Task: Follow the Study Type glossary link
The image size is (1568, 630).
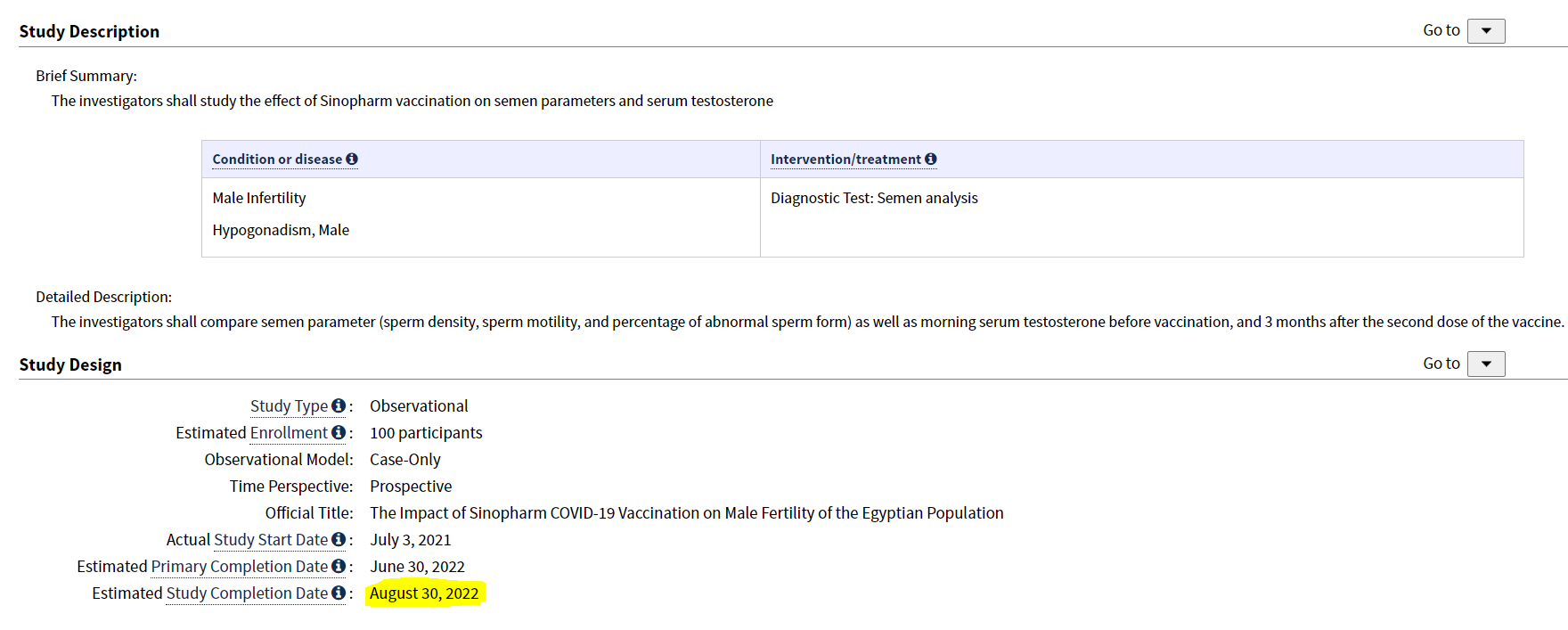Action: pyautogui.click(x=289, y=405)
